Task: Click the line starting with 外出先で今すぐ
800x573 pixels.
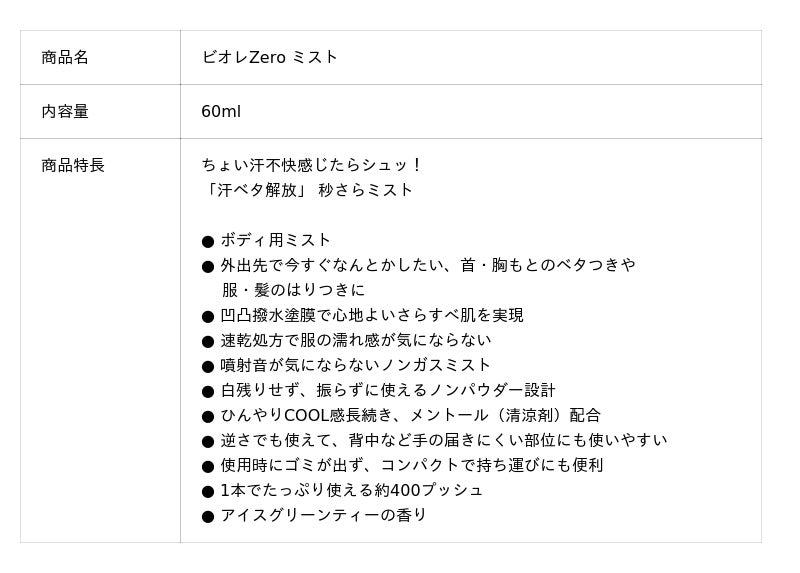Action: [x=427, y=265]
